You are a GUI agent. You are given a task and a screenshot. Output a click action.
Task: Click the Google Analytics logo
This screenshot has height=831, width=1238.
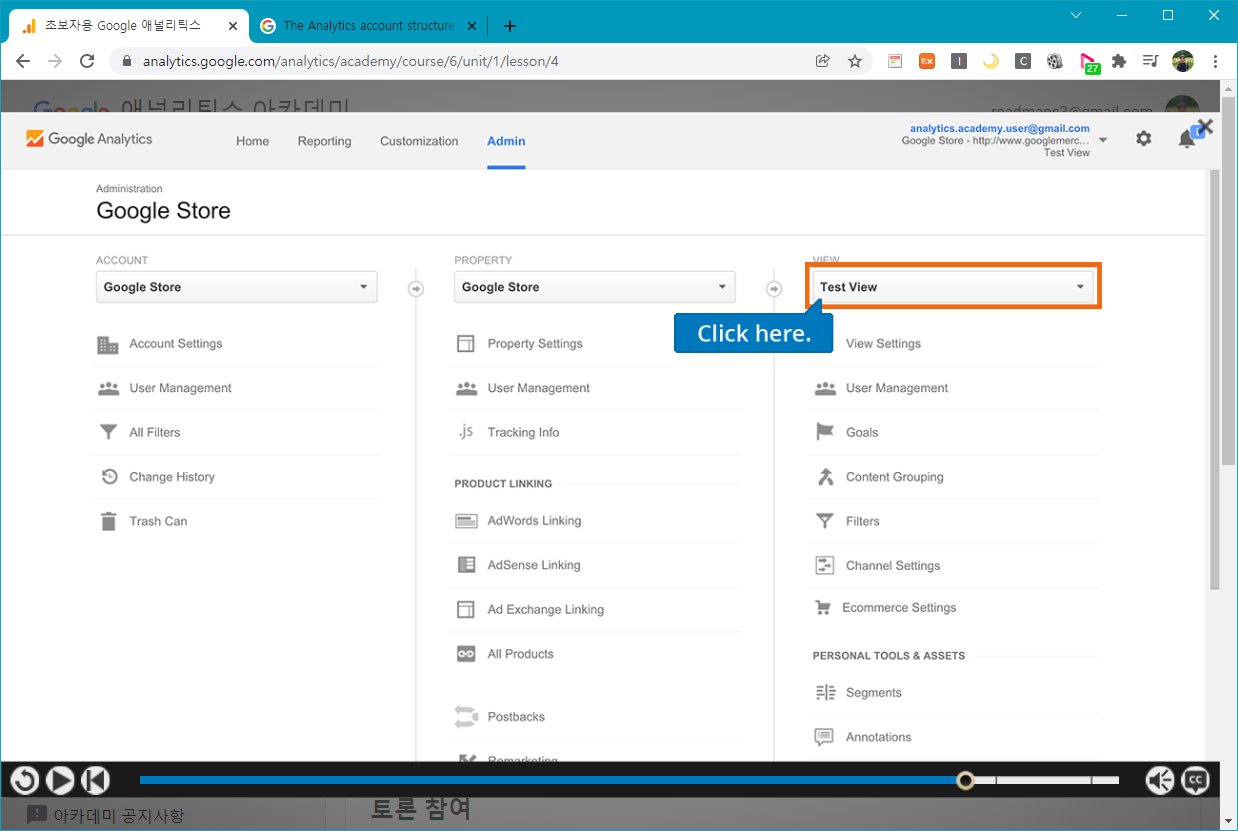click(89, 139)
